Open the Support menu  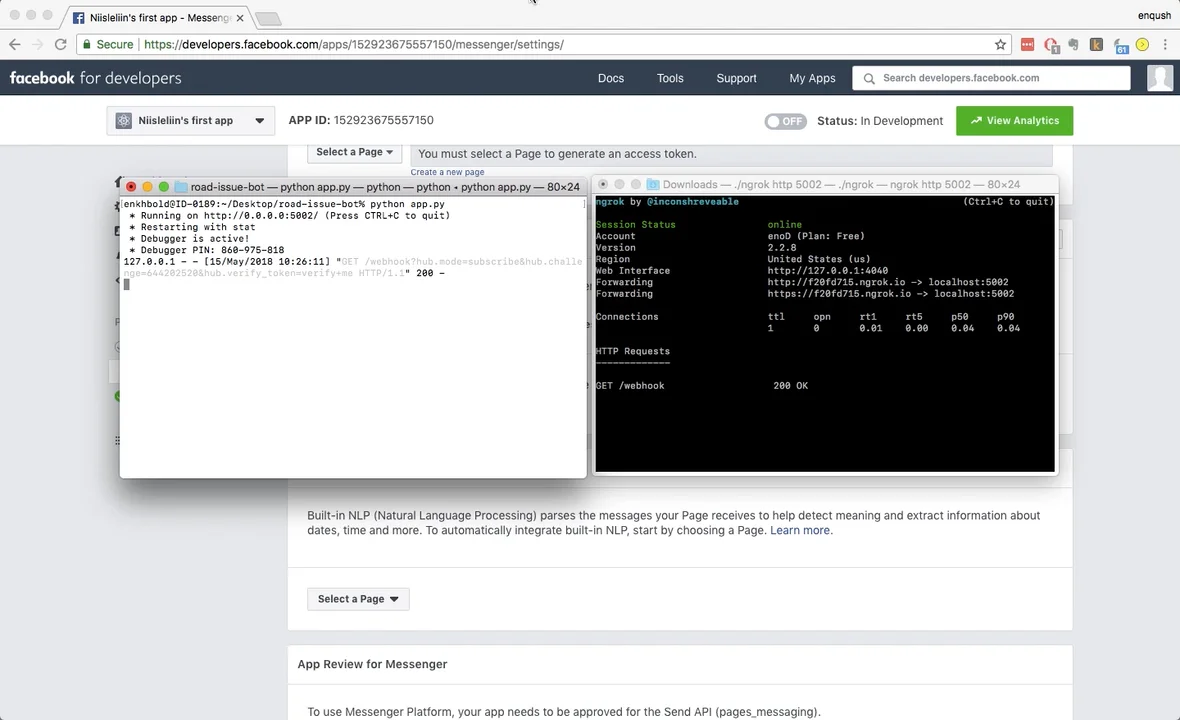[x=736, y=78]
